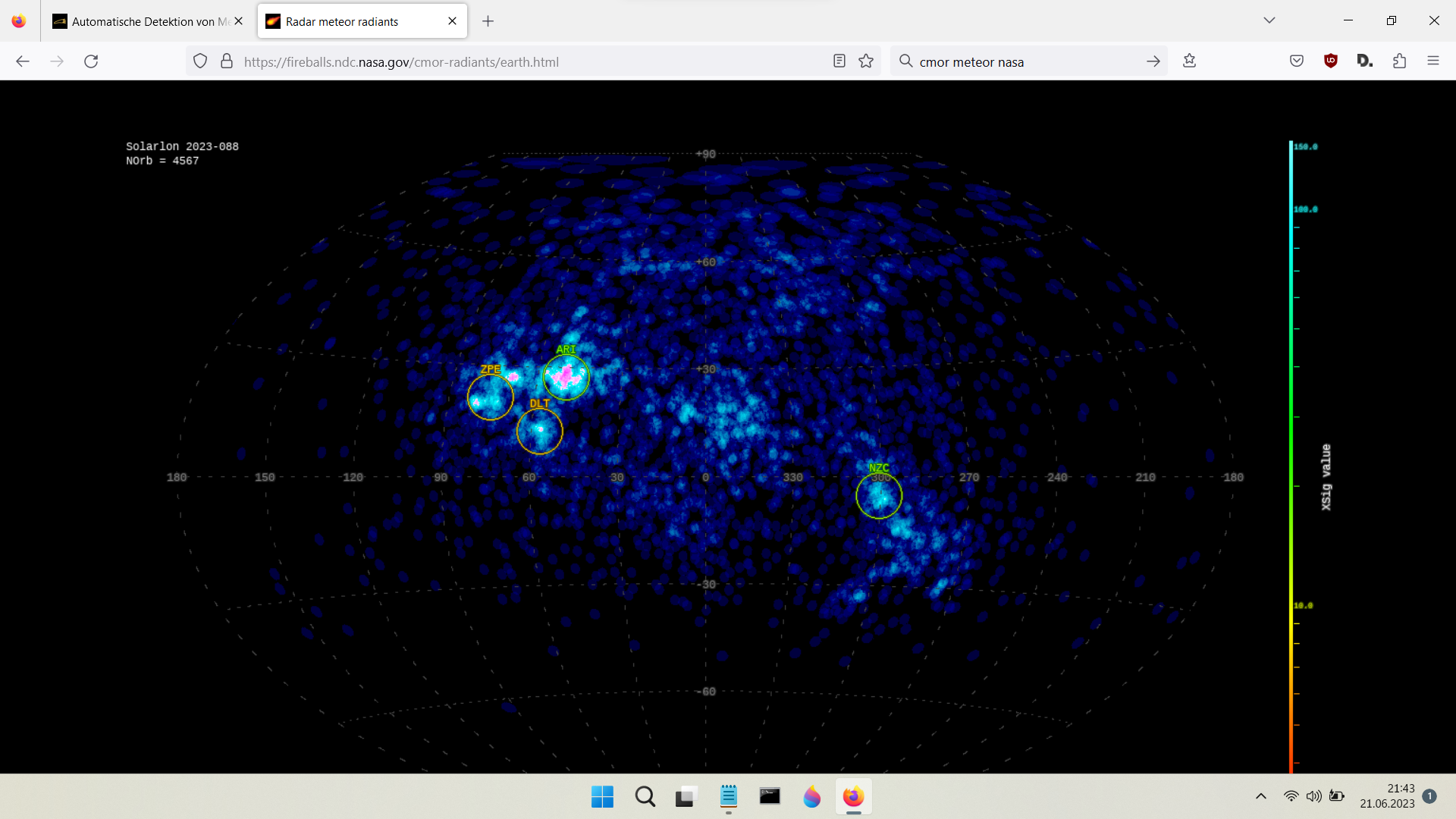Click the ZPE radiant circle
Image resolution: width=1456 pixels, height=819 pixels.
pyautogui.click(x=491, y=397)
